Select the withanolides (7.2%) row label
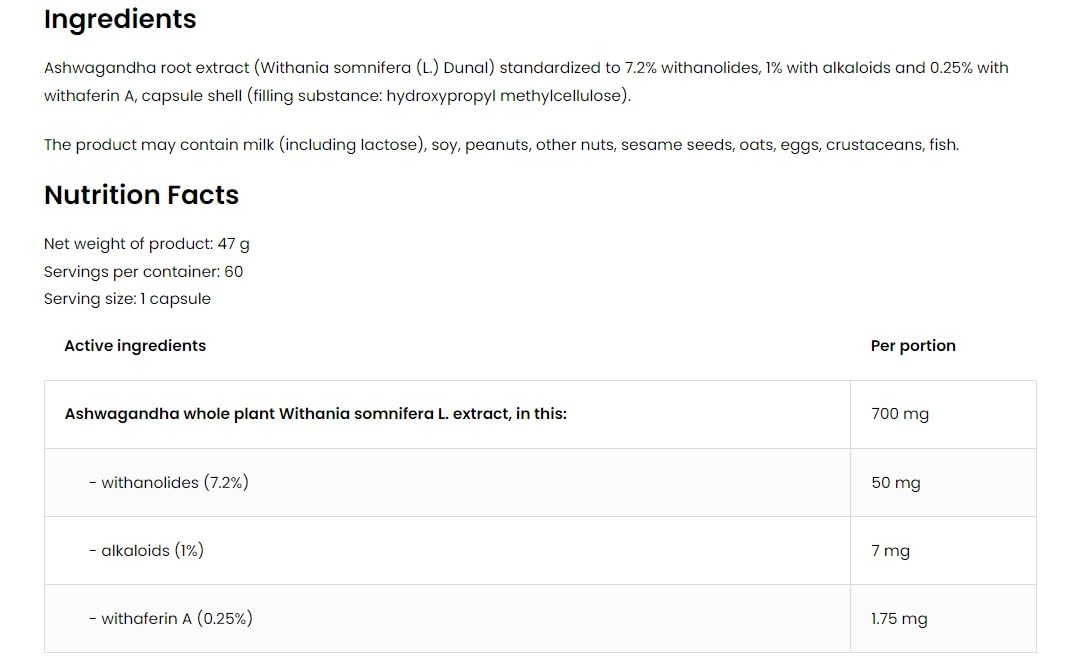The height and width of the screenshot is (658, 1071). pyautogui.click(x=168, y=483)
